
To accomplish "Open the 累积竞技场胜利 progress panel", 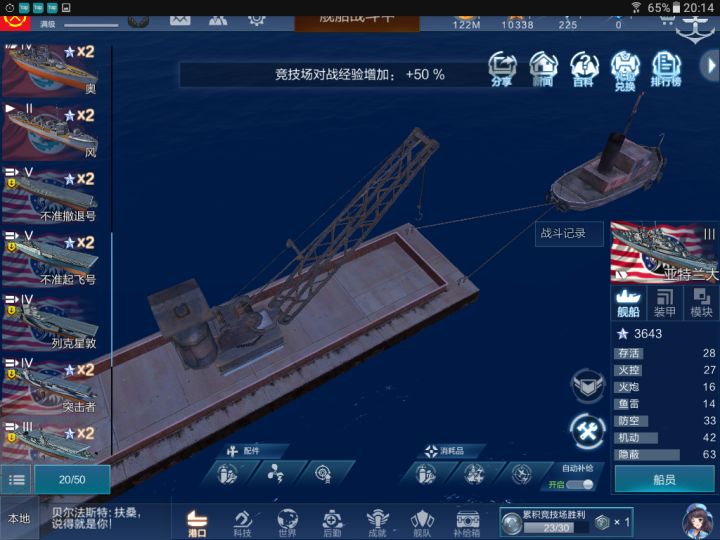I will [x=567, y=522].
